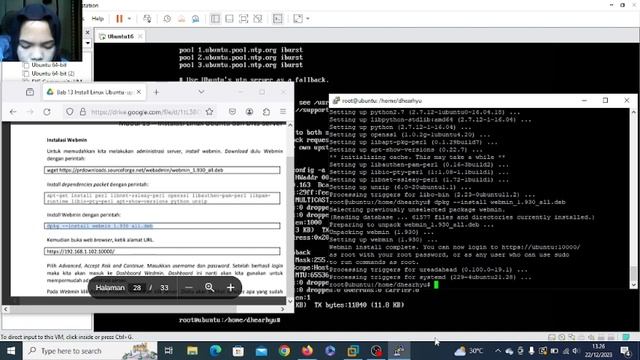Click the console view icon in VMware toolbar
The width and height of the screenshot is (640, 360).
278,19
